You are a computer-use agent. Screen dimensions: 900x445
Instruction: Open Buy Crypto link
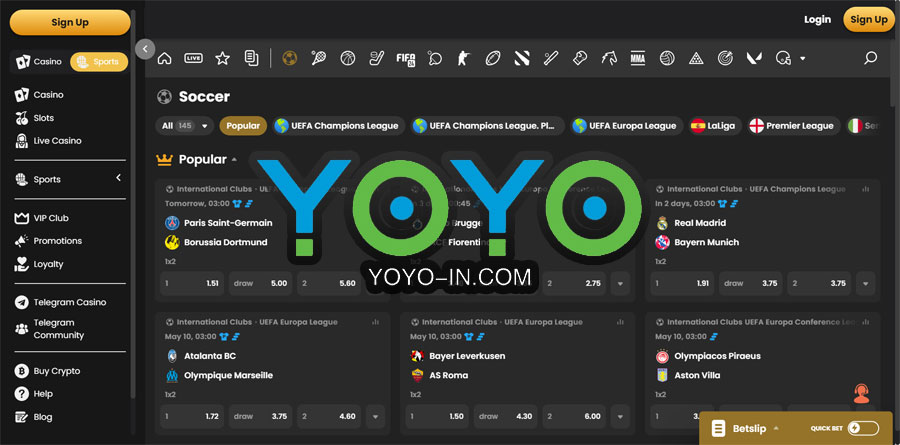[x=56, y=371]
